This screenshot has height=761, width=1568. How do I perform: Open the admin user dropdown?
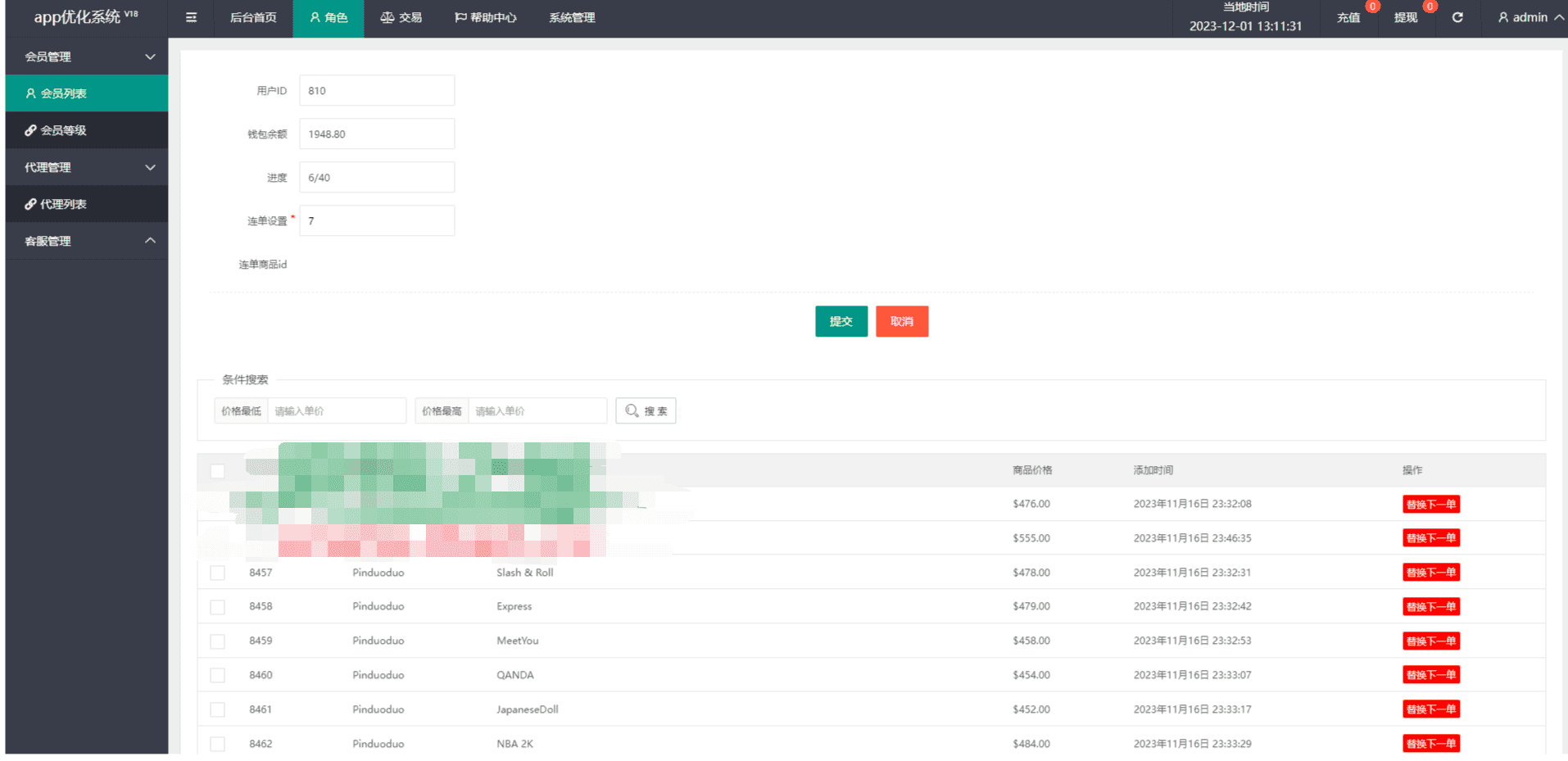pyautogui.click(x=1529, y=17)
